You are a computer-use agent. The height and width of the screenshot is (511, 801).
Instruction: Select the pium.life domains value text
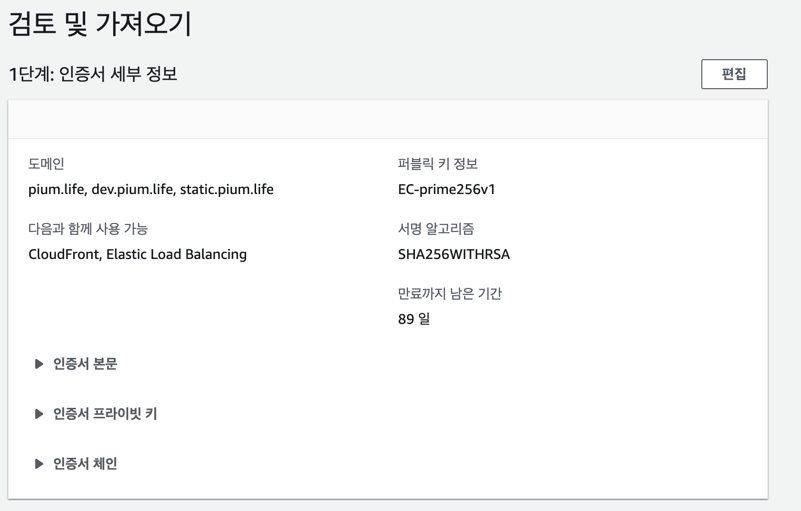coord(151,190)
